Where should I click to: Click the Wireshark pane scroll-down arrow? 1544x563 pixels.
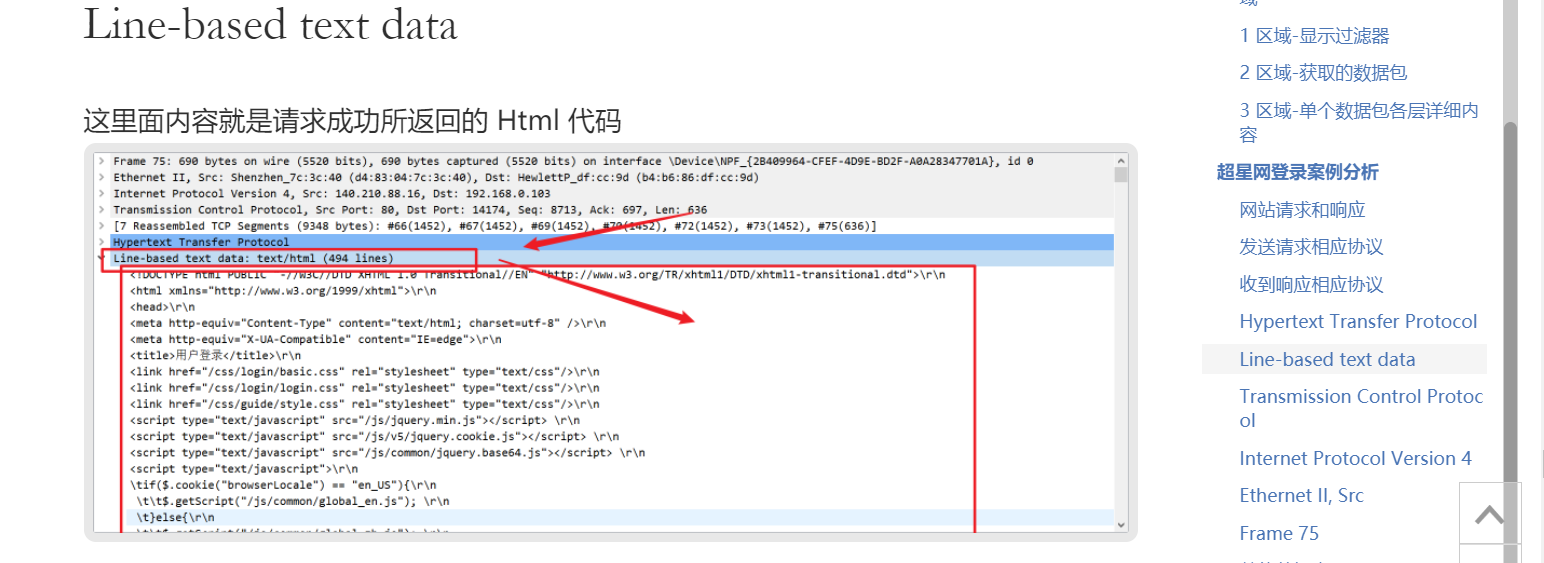(1121, 524)
